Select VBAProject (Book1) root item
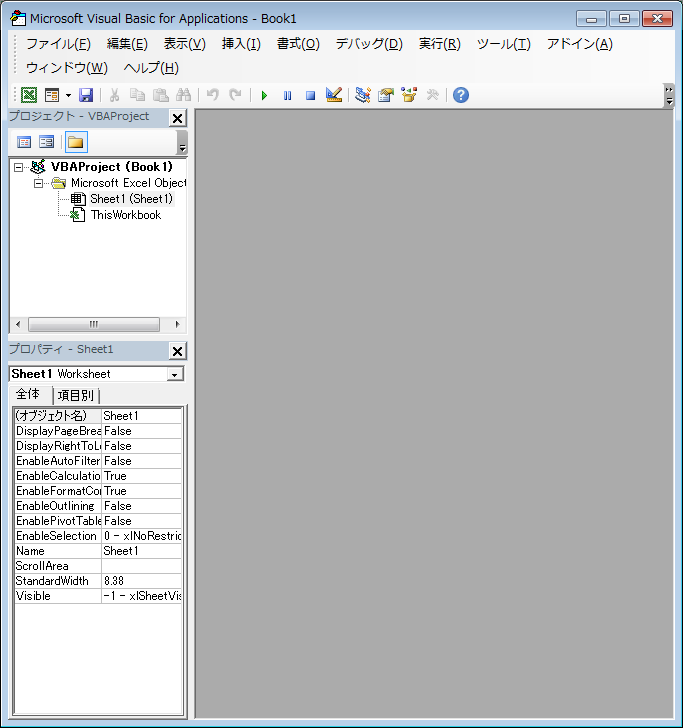This screenshot has height=728, width=683. (x=111, y=167)
